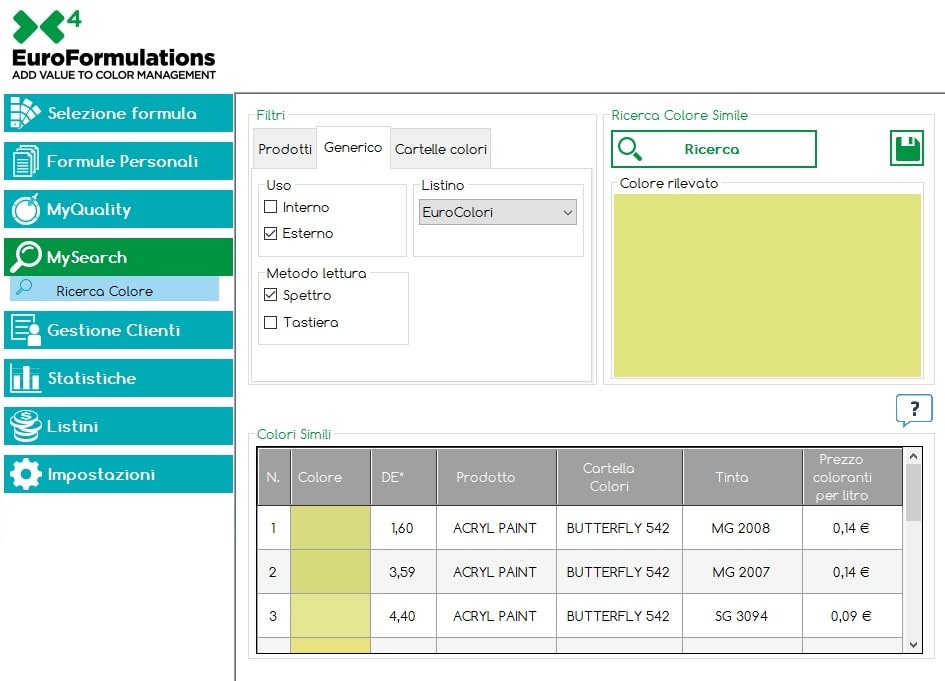Select tint MG 2008 cell
Viewport: 945px width, 681px height.
pos(742,528)
